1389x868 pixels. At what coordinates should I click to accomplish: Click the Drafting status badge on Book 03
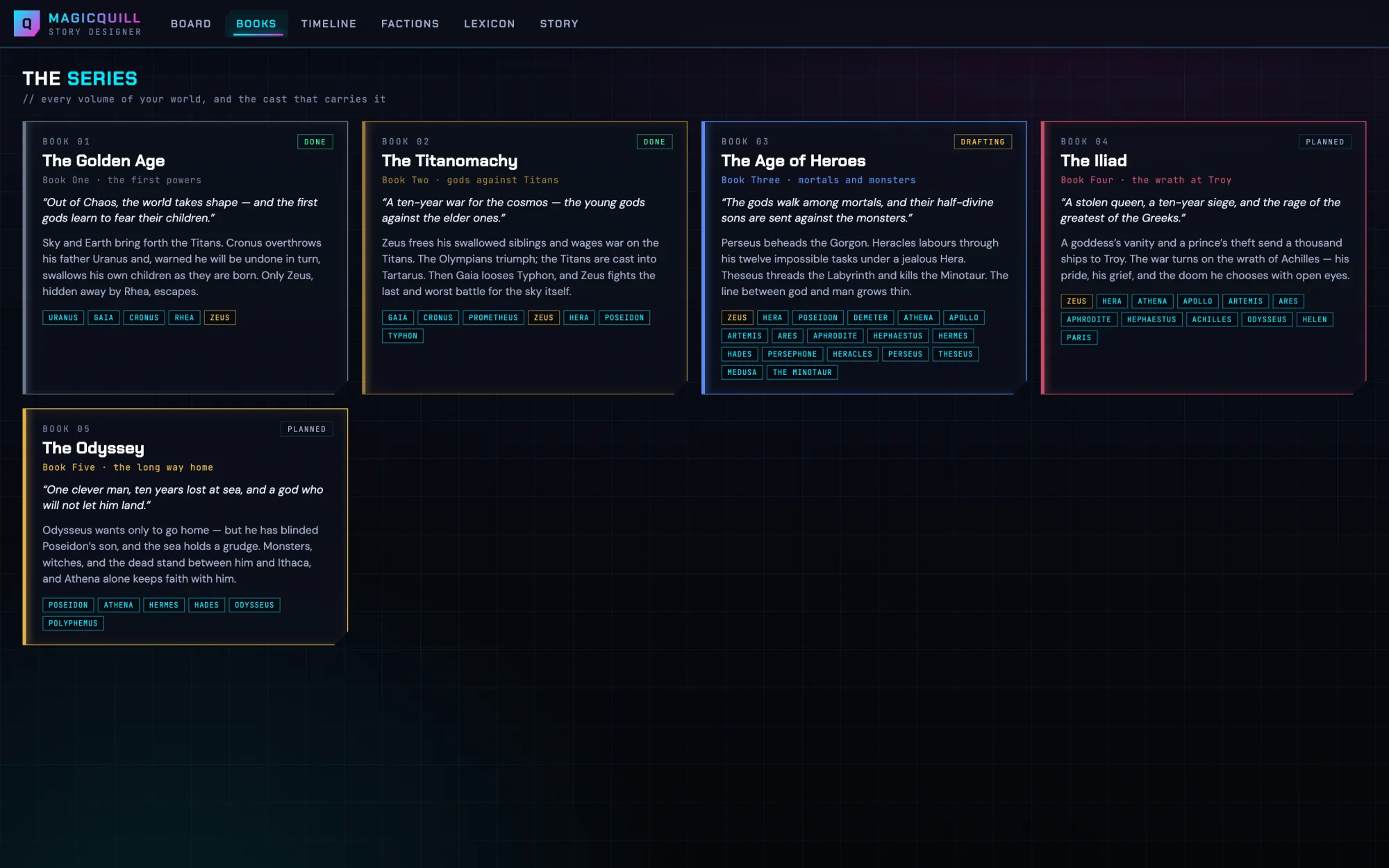point(983,142)
